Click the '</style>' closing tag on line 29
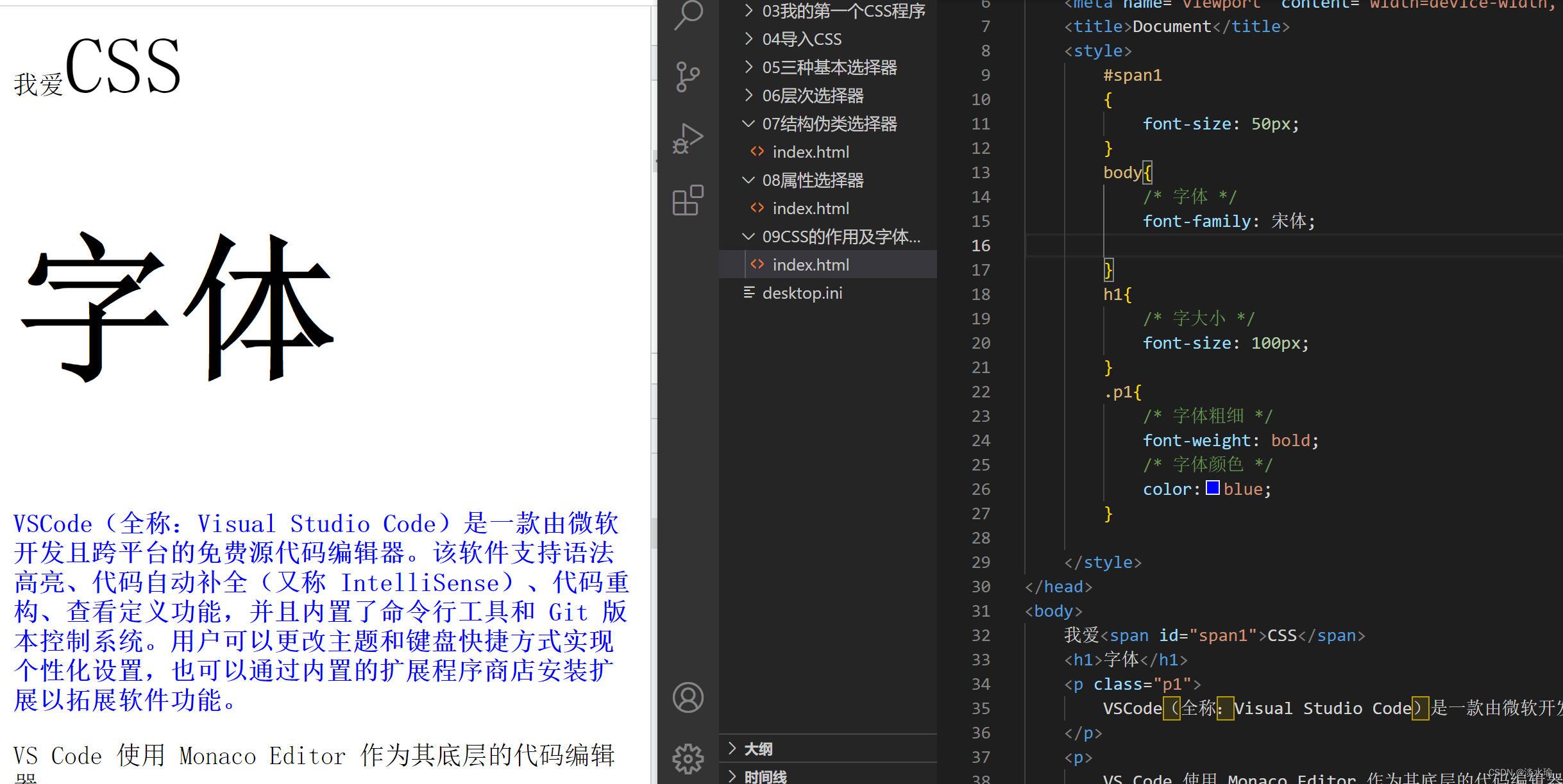 pos(1103,562)
